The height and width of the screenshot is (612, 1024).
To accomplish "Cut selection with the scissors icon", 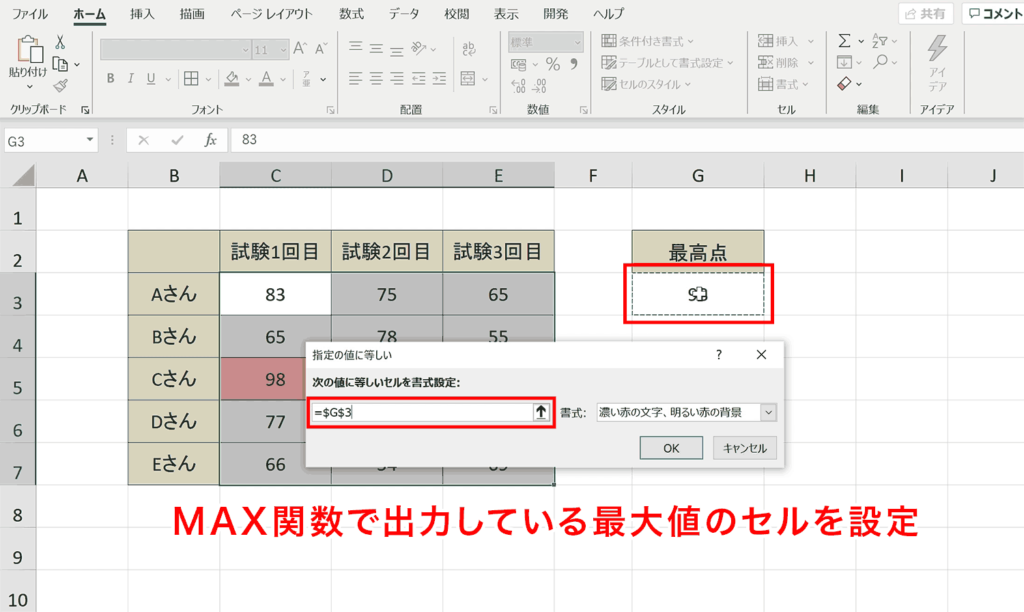I will (x=60, y=42).
